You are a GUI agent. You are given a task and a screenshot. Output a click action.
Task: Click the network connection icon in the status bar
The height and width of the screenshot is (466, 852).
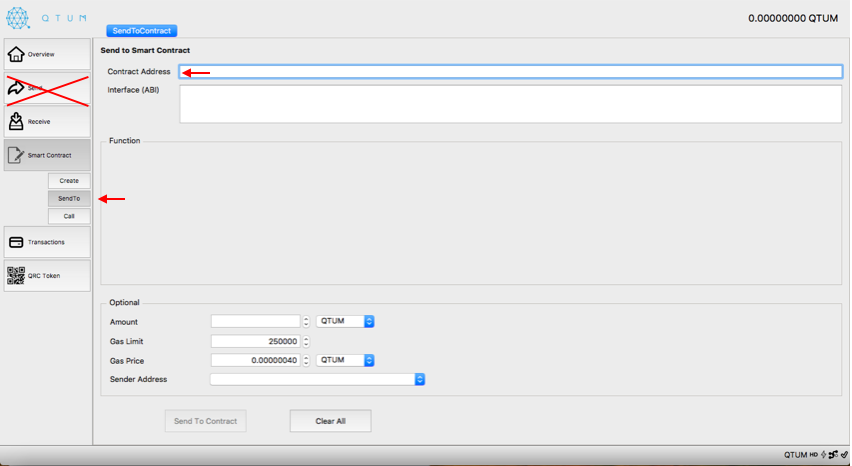click(833, 455)
